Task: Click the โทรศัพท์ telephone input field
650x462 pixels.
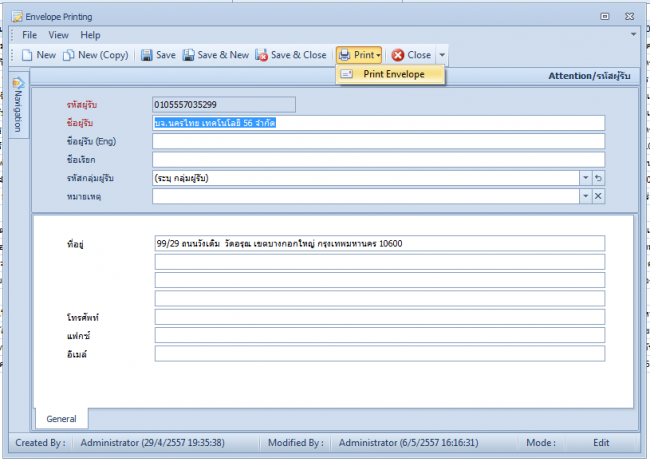Action: (x=380, y=317)
